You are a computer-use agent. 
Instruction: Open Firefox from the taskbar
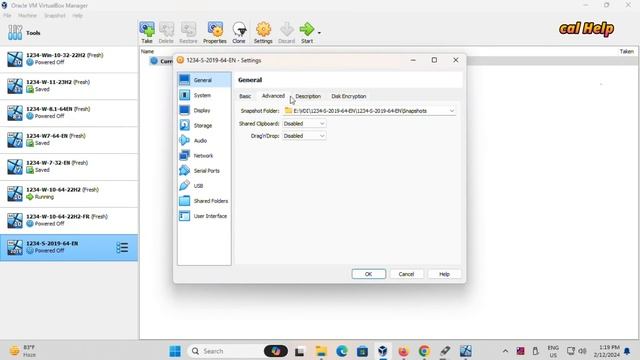click(x=403, y=351)
